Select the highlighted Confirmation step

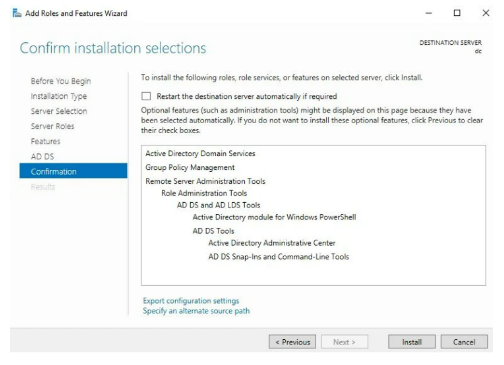[73, 171]
